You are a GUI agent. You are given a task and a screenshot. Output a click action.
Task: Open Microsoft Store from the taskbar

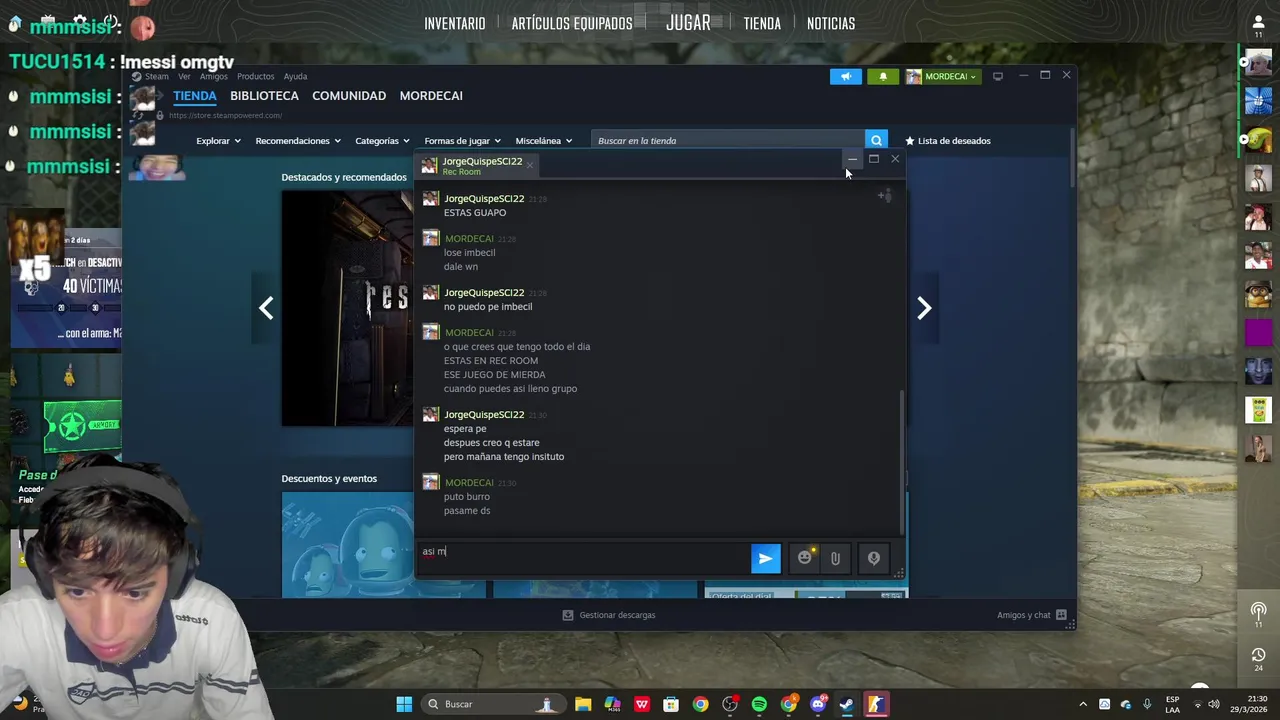(x=671, y=704)
